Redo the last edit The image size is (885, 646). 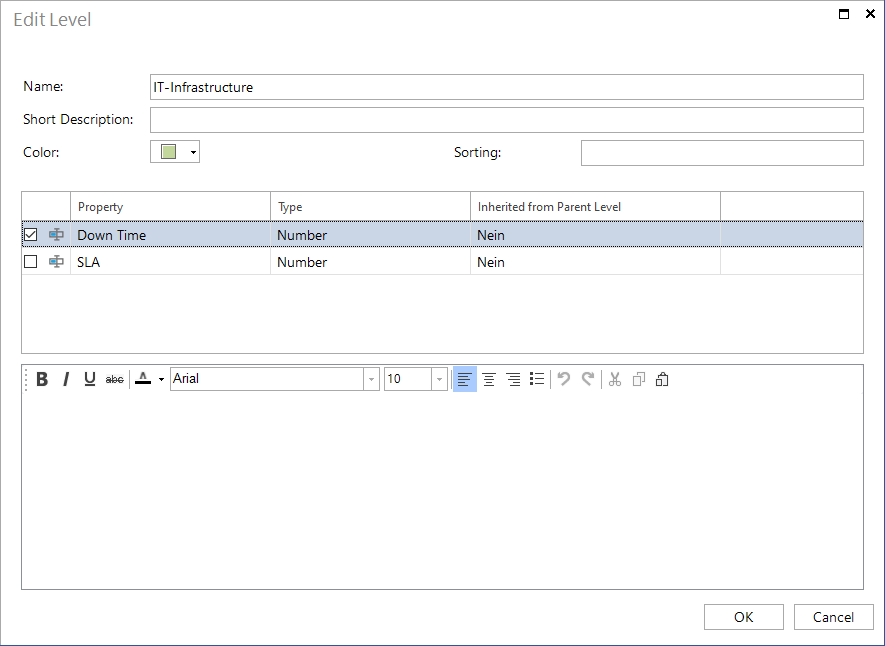coord(588,379)
